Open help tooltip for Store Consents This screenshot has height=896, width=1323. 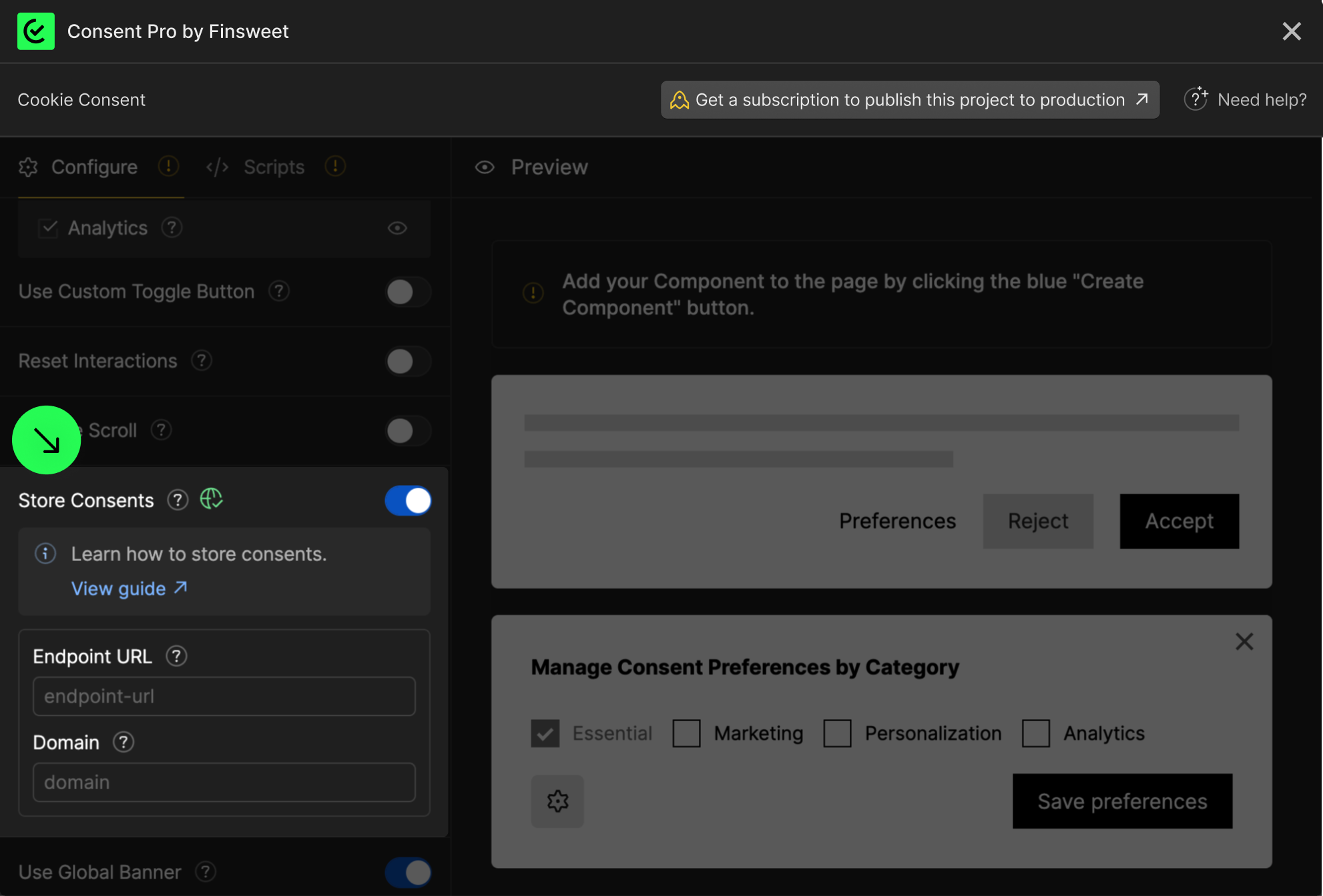[178, 500]
